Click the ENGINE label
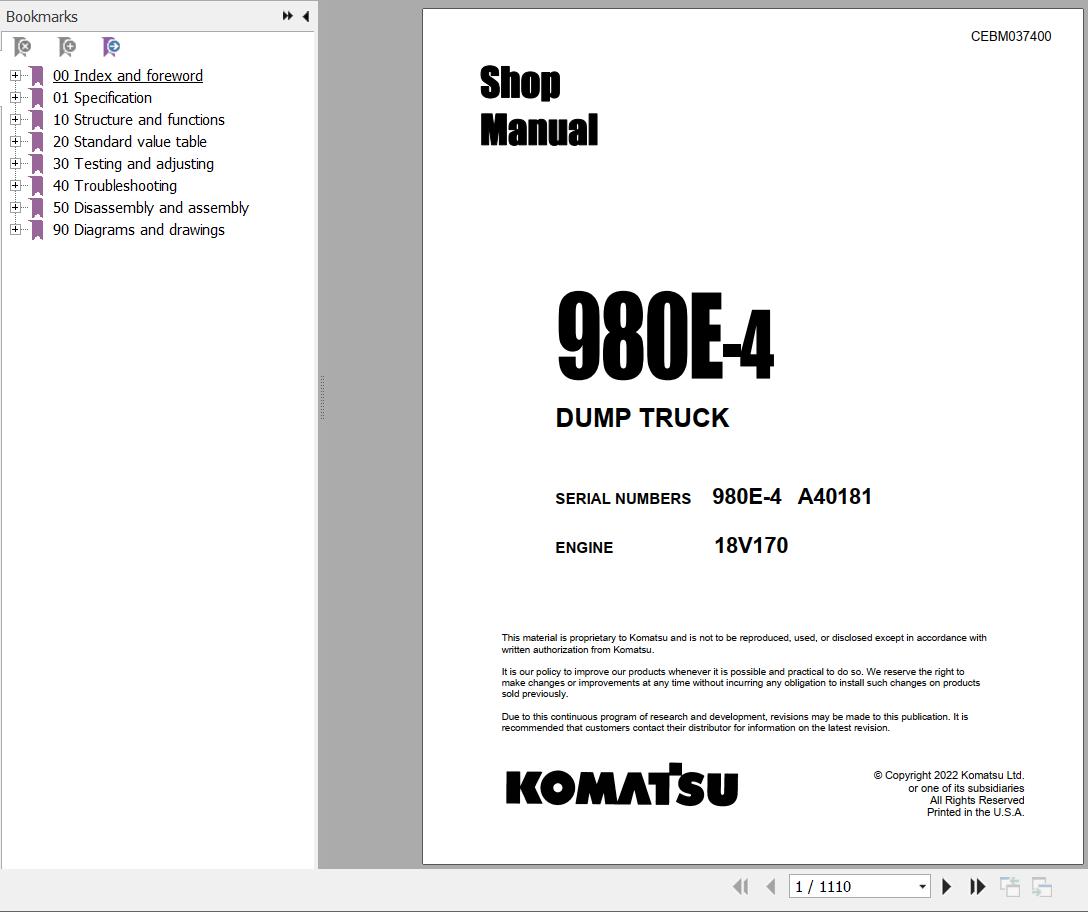The height and width of the screenshot is (912, 1088). tap(584, 548)
